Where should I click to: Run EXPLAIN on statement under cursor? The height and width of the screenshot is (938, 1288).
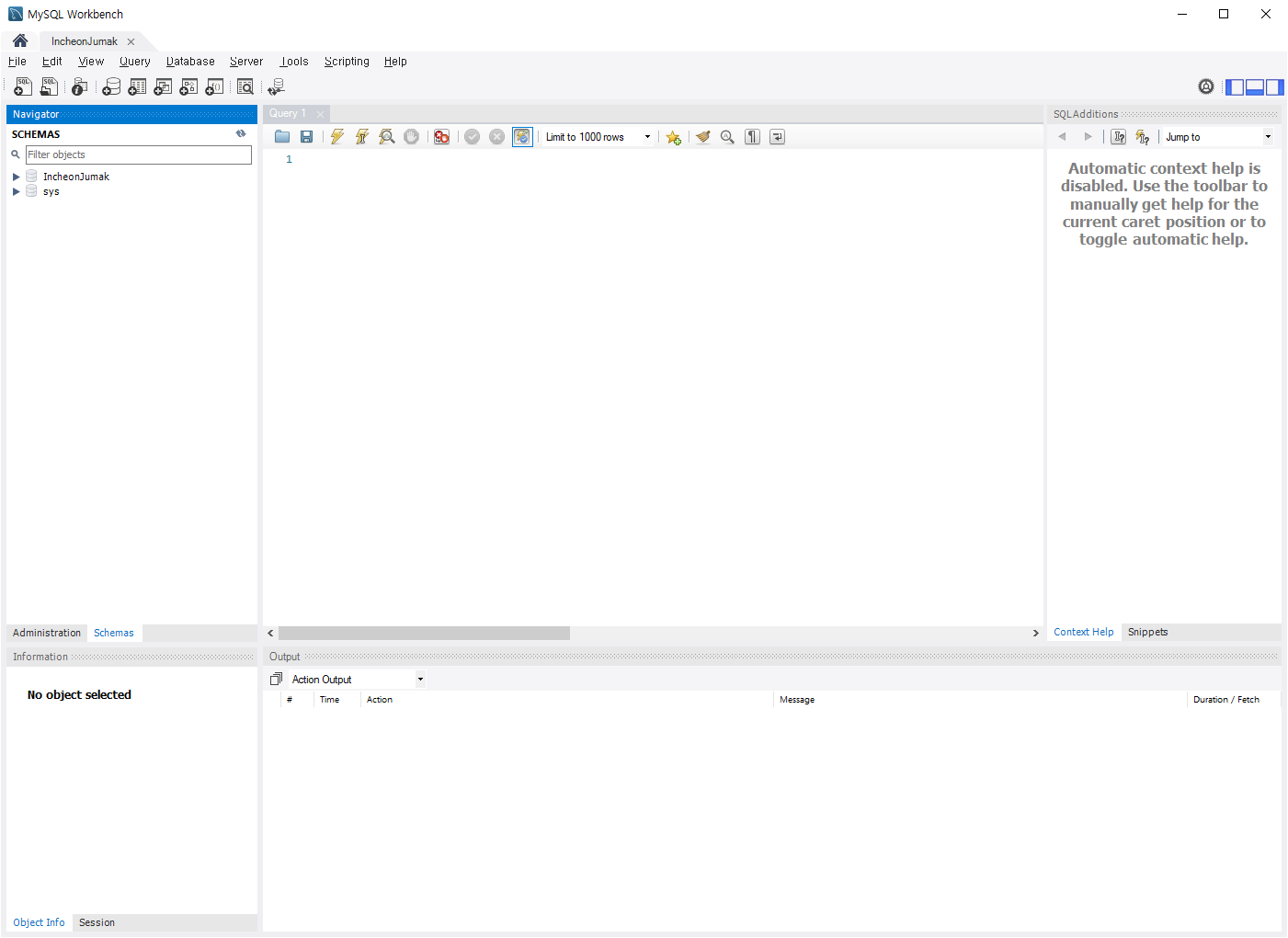(x=387, y=137)
